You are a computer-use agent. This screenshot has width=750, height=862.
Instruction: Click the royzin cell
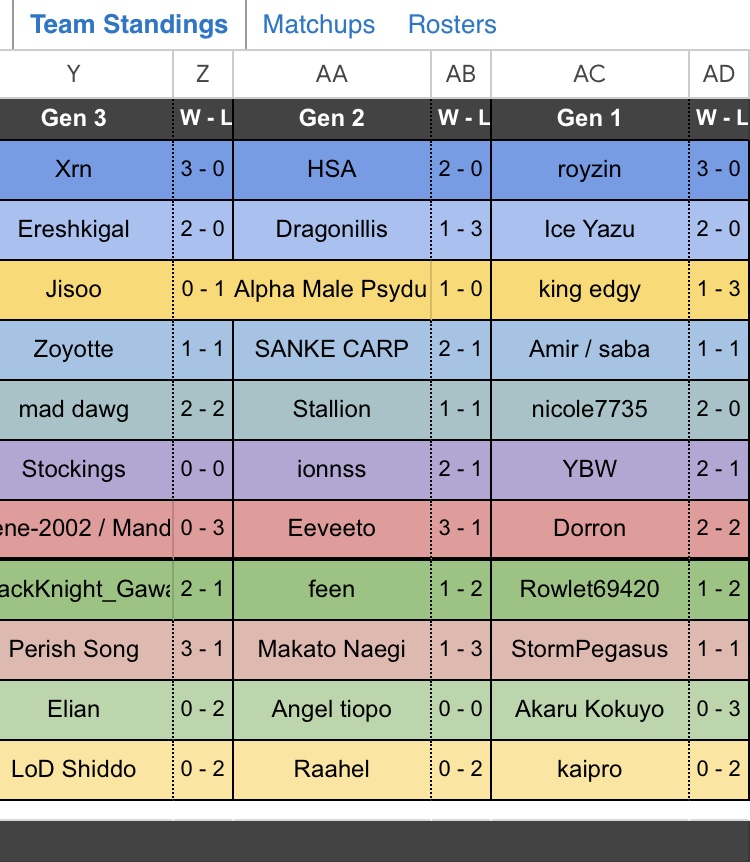click(x=589, y=169)
